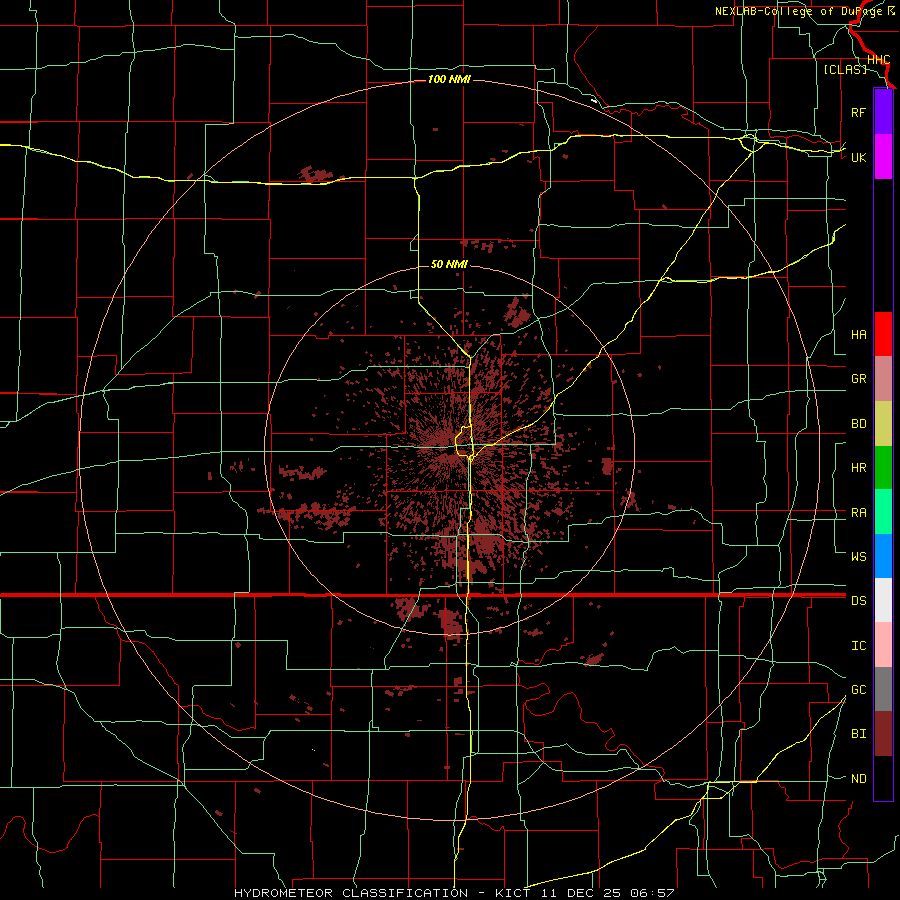Click the blue WS legend swatch

pyautogui.click(x=883, y=556)
